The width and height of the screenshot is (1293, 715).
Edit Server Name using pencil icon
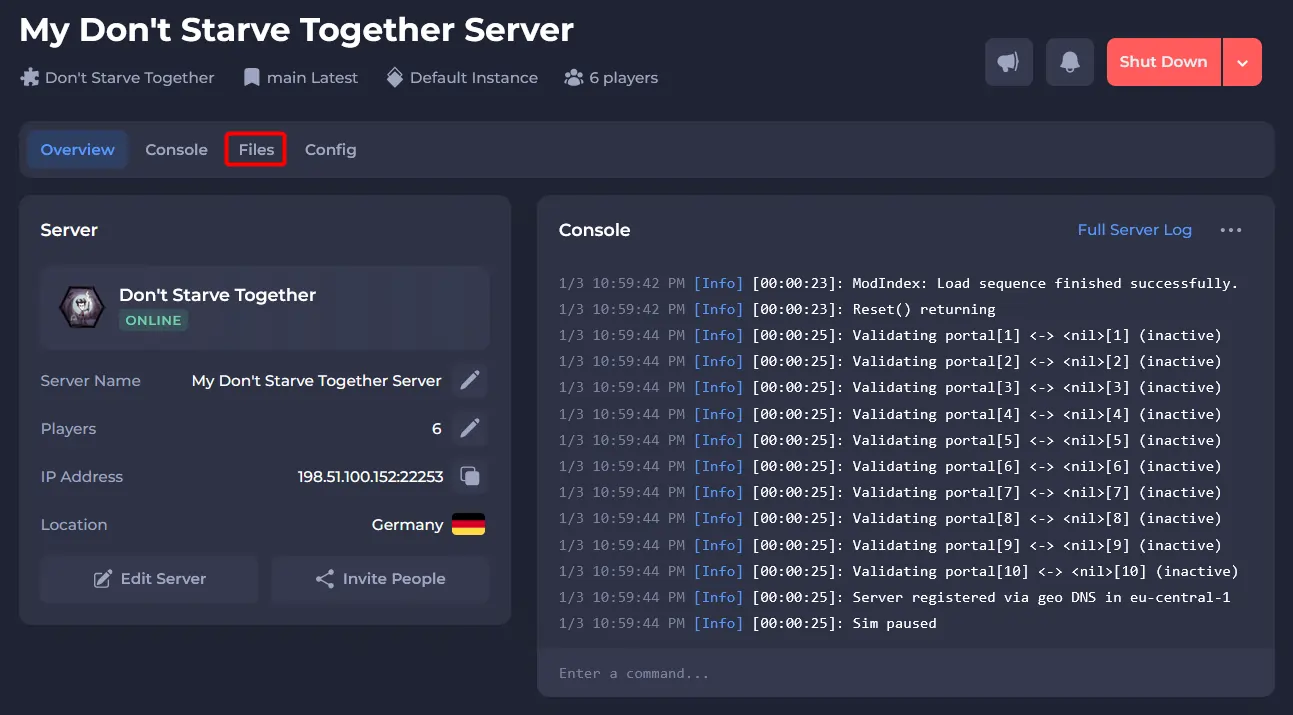click(470, 381)
